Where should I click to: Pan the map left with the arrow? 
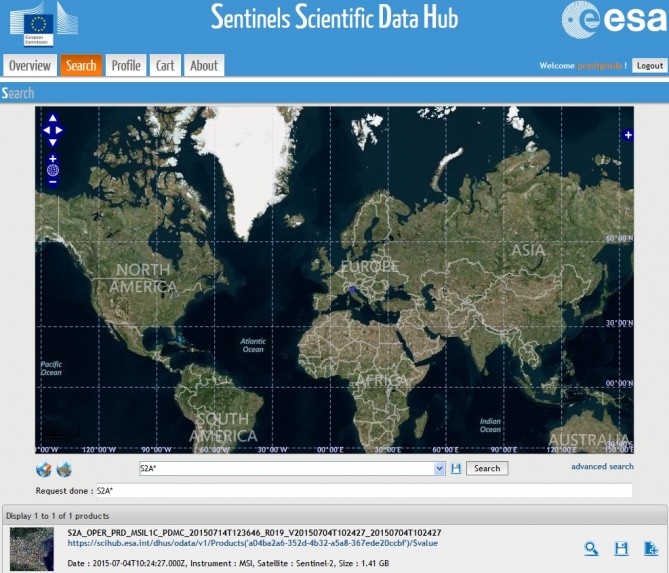tap(46, 130)
